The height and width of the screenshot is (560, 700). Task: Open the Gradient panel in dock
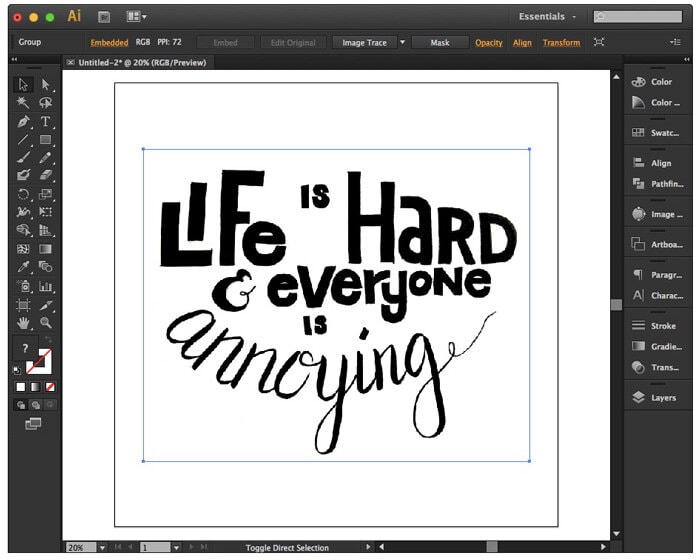tap(657, 347)
